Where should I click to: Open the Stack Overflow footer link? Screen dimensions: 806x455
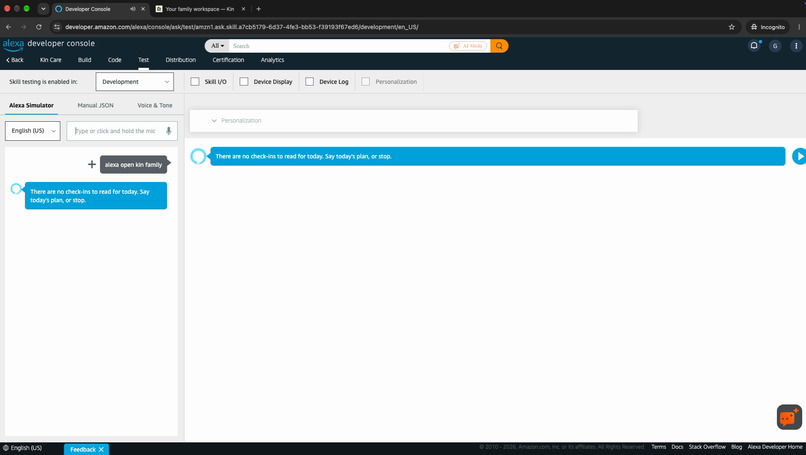pyautogui.click(x=707, y=447)
